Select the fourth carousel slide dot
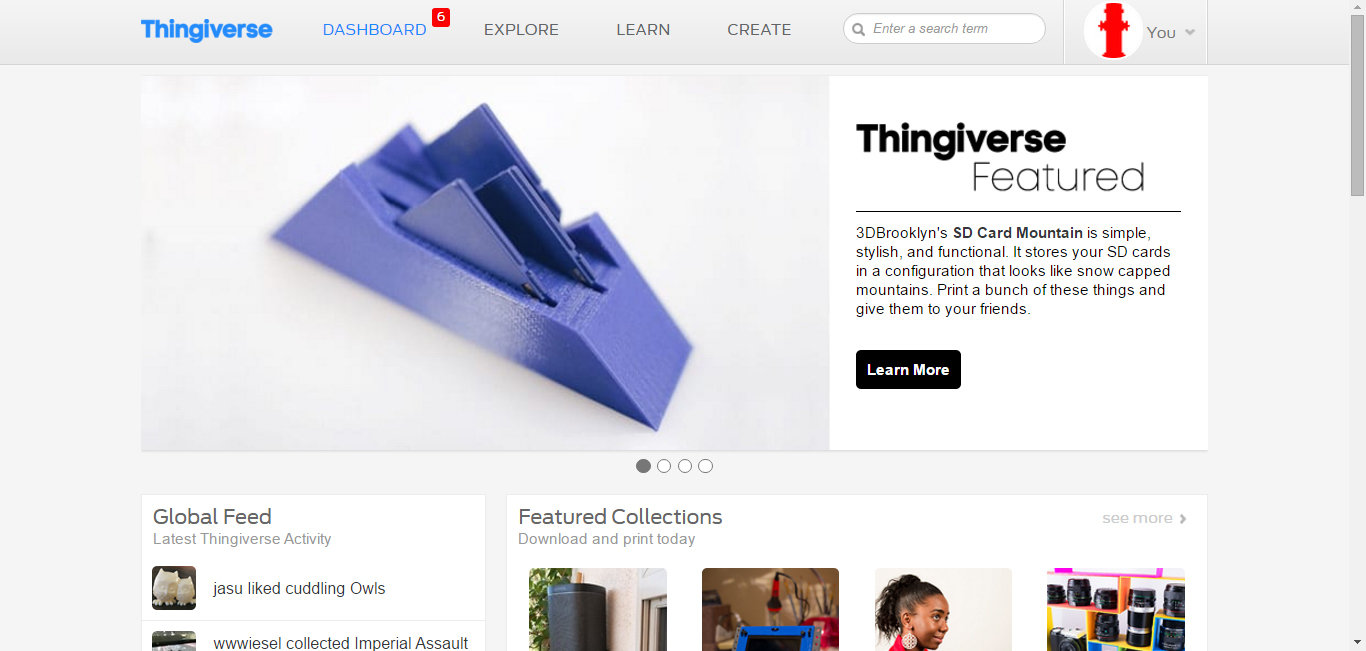1366x651 pixels. click(x=706, y=466)
